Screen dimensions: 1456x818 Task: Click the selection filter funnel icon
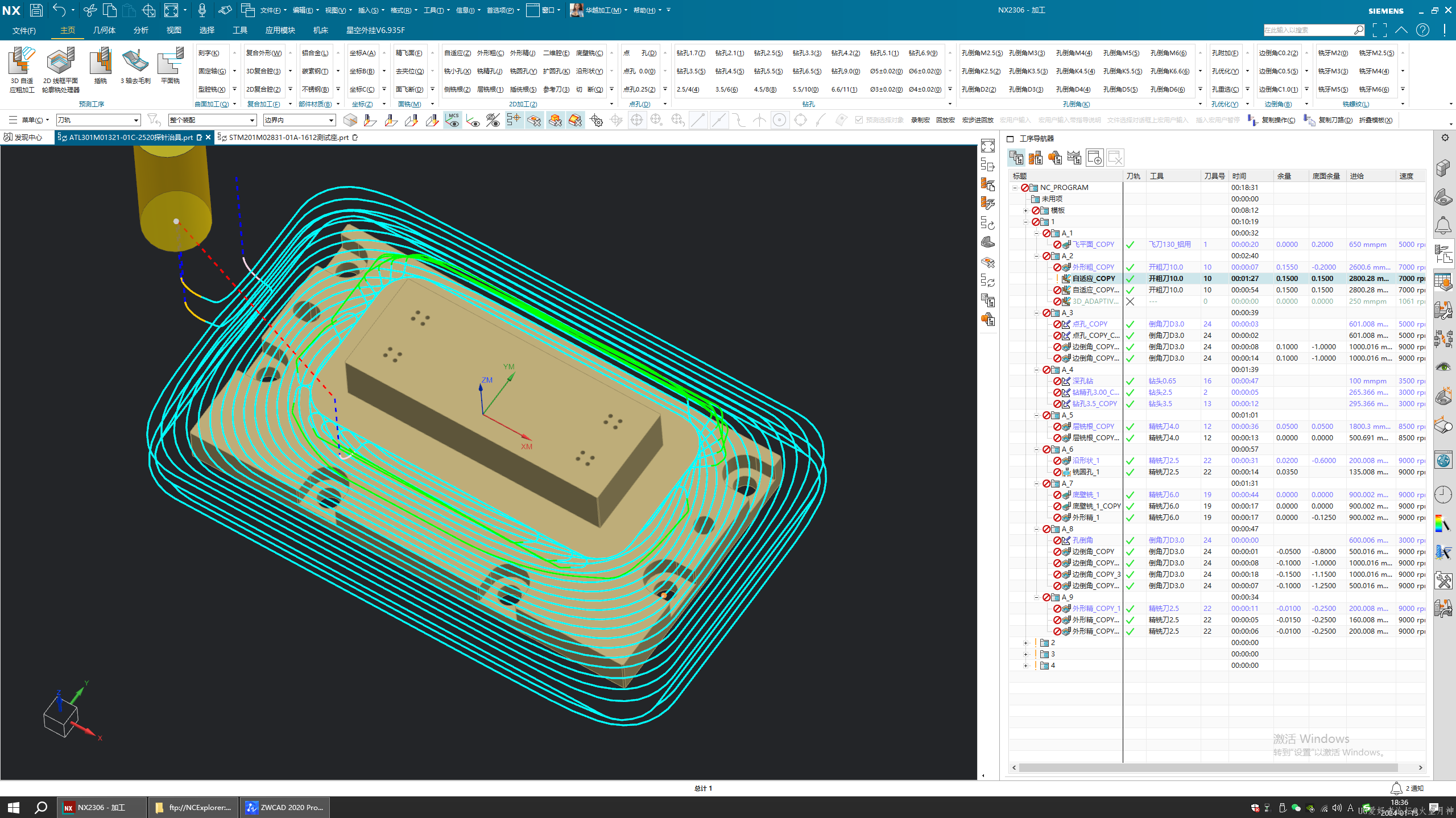click(154, 120)
